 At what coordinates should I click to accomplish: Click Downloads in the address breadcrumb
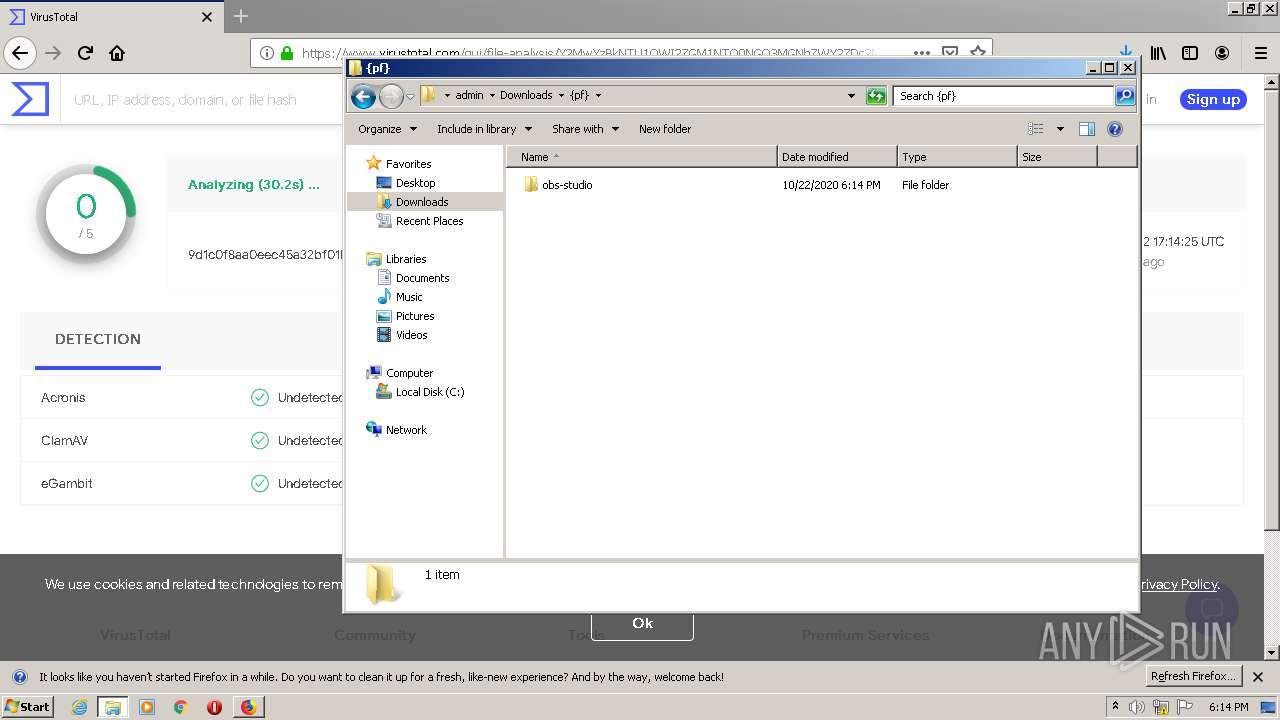526,96
